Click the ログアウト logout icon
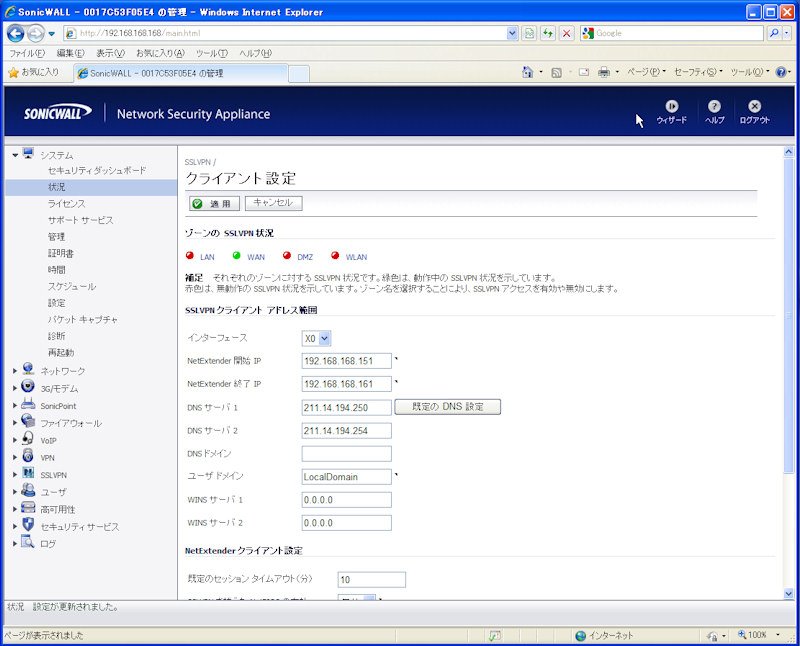 [754, 106]
